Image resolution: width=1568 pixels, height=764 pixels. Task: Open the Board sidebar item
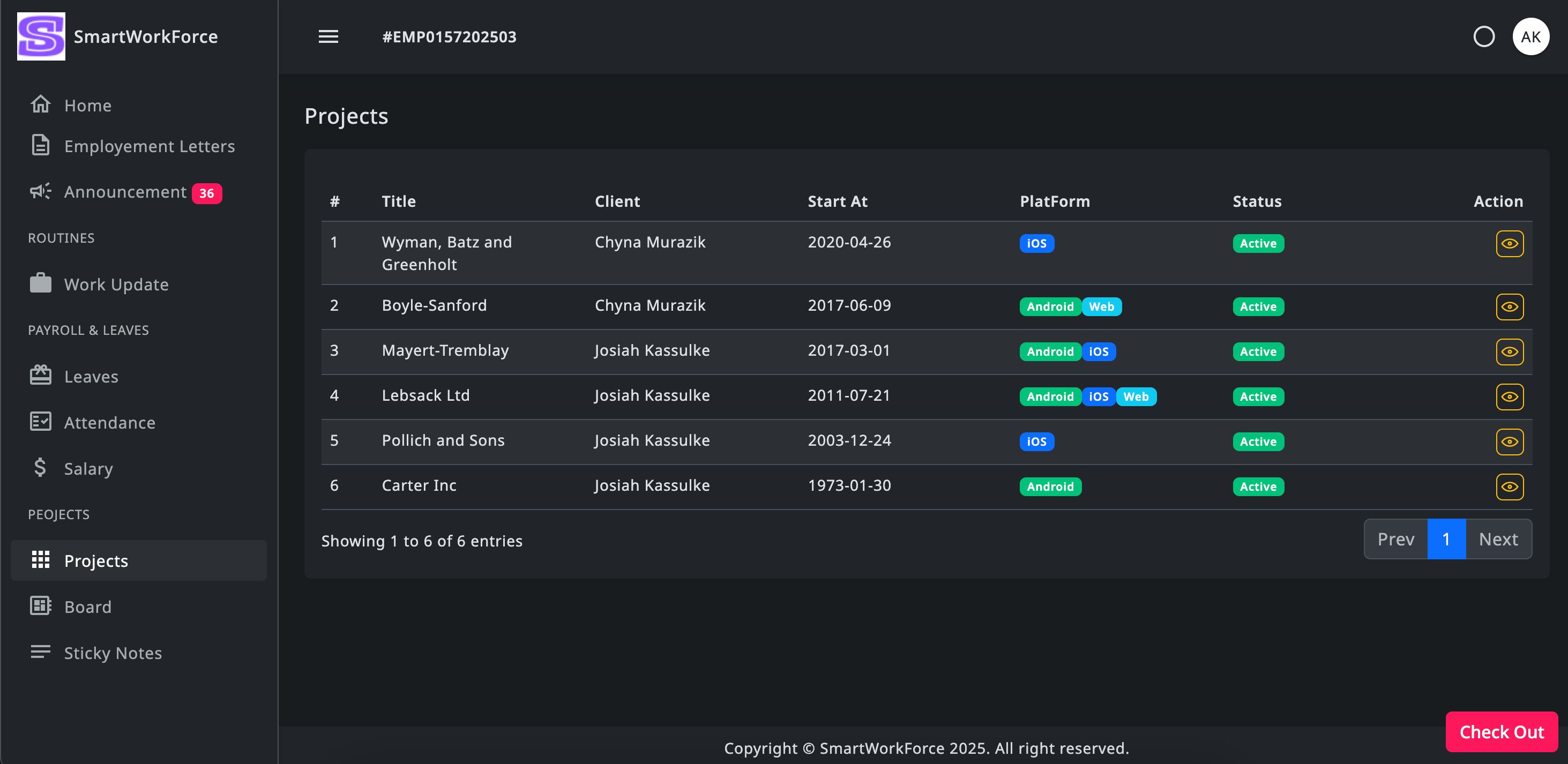tap(88, 606)
